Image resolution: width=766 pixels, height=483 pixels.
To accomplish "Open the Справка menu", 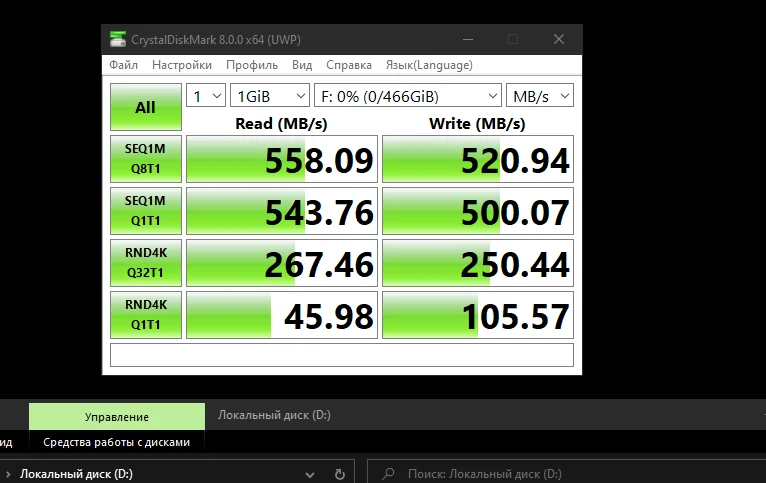I will click(349, 65).
